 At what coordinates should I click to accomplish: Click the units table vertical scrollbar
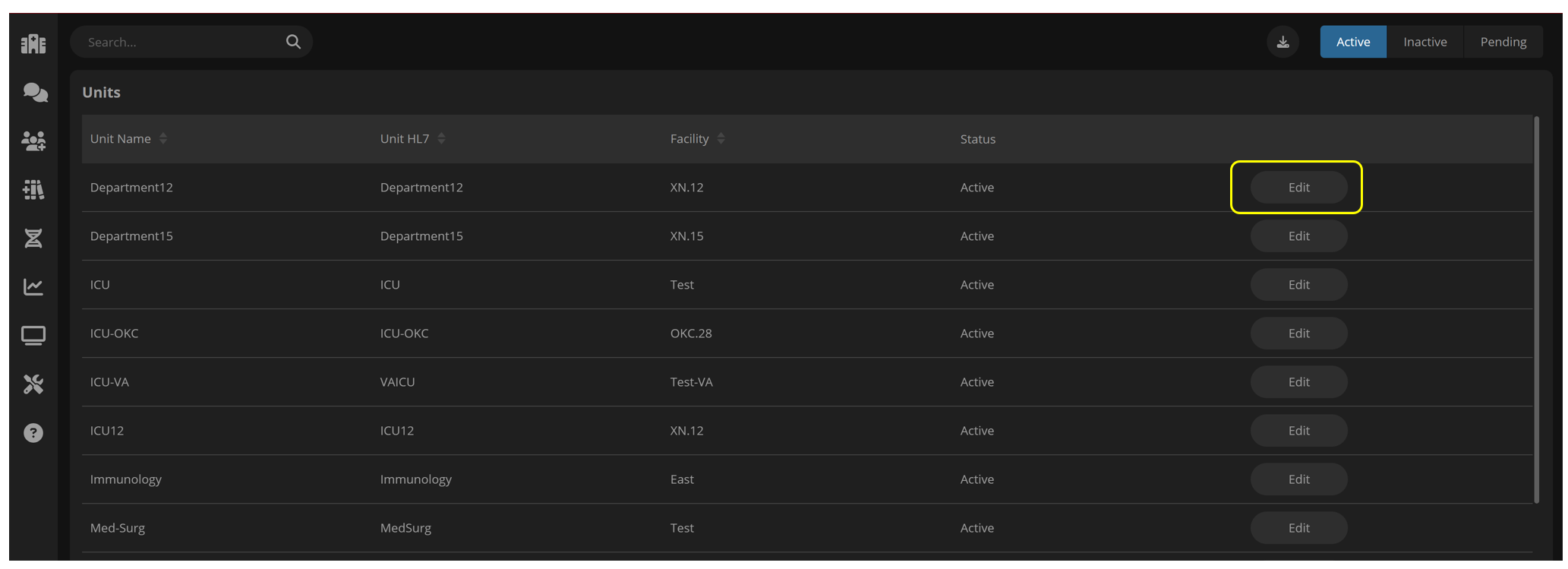click(1536, 309)
